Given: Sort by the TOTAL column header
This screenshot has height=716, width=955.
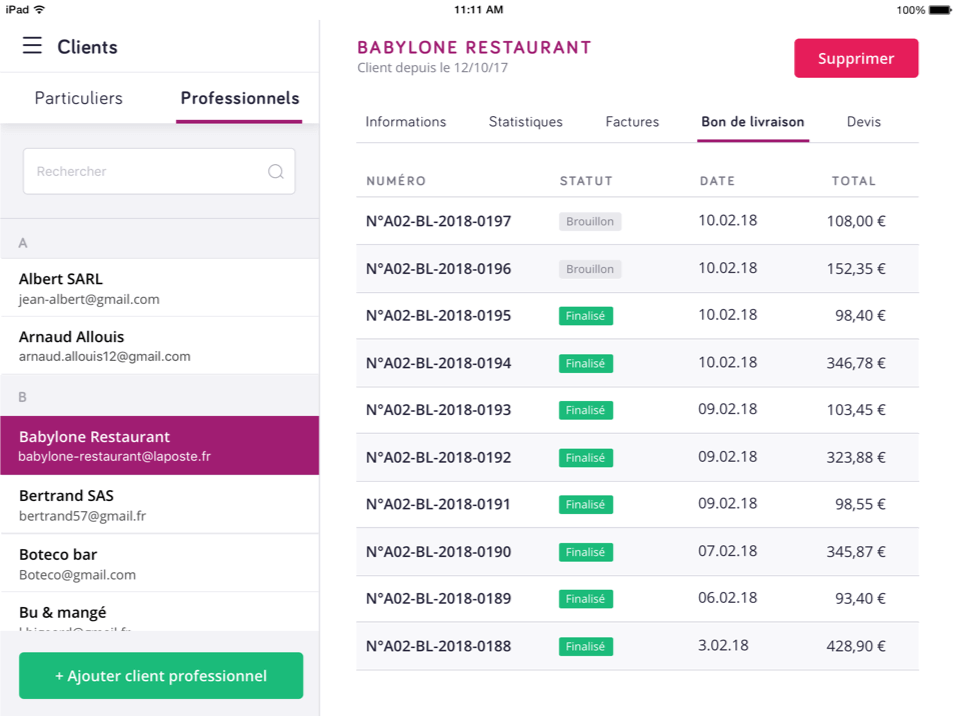Looking at the screenshot, I should tap(853, 181).
